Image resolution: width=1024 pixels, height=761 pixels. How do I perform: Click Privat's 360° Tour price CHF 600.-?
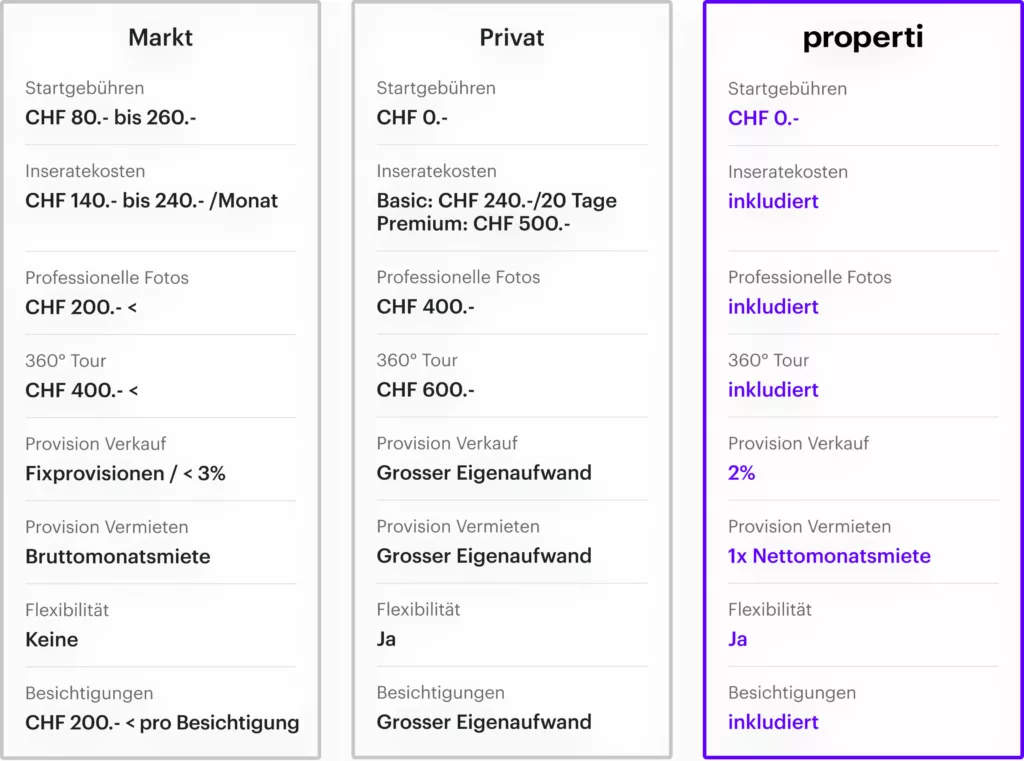click(425, 389)
